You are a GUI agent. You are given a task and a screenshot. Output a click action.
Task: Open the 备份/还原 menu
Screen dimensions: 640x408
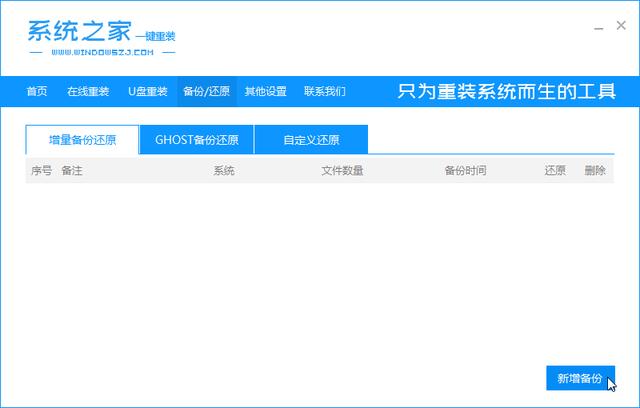point(206,92)
